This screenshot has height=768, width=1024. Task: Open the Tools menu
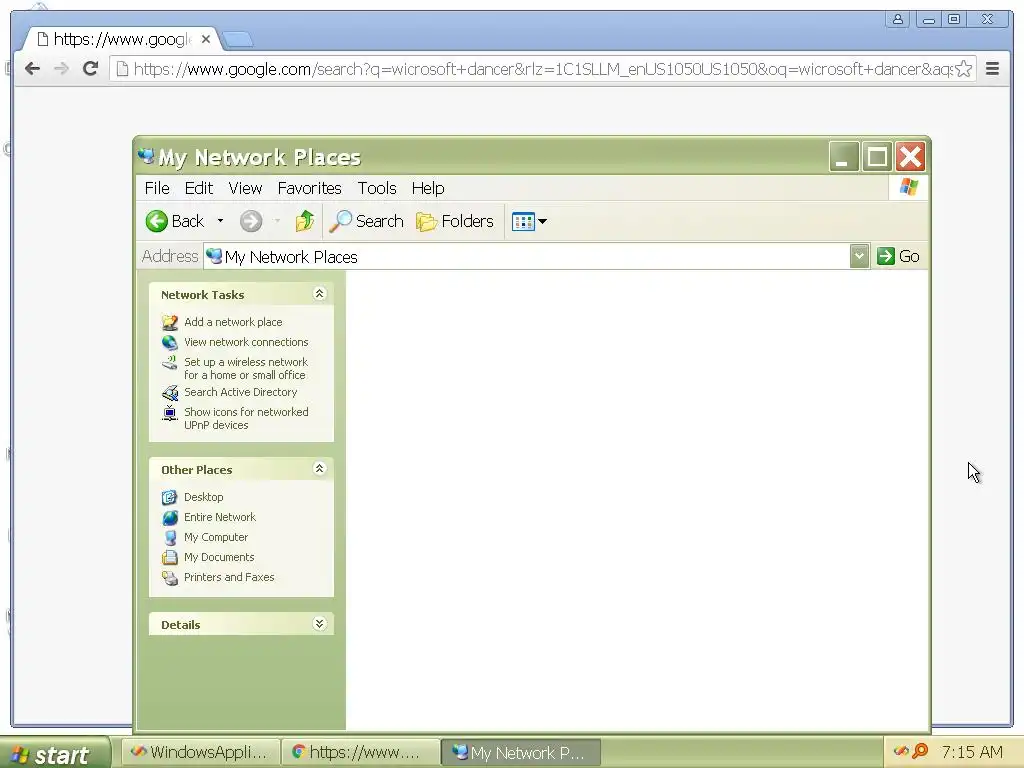tap(377, 188)
